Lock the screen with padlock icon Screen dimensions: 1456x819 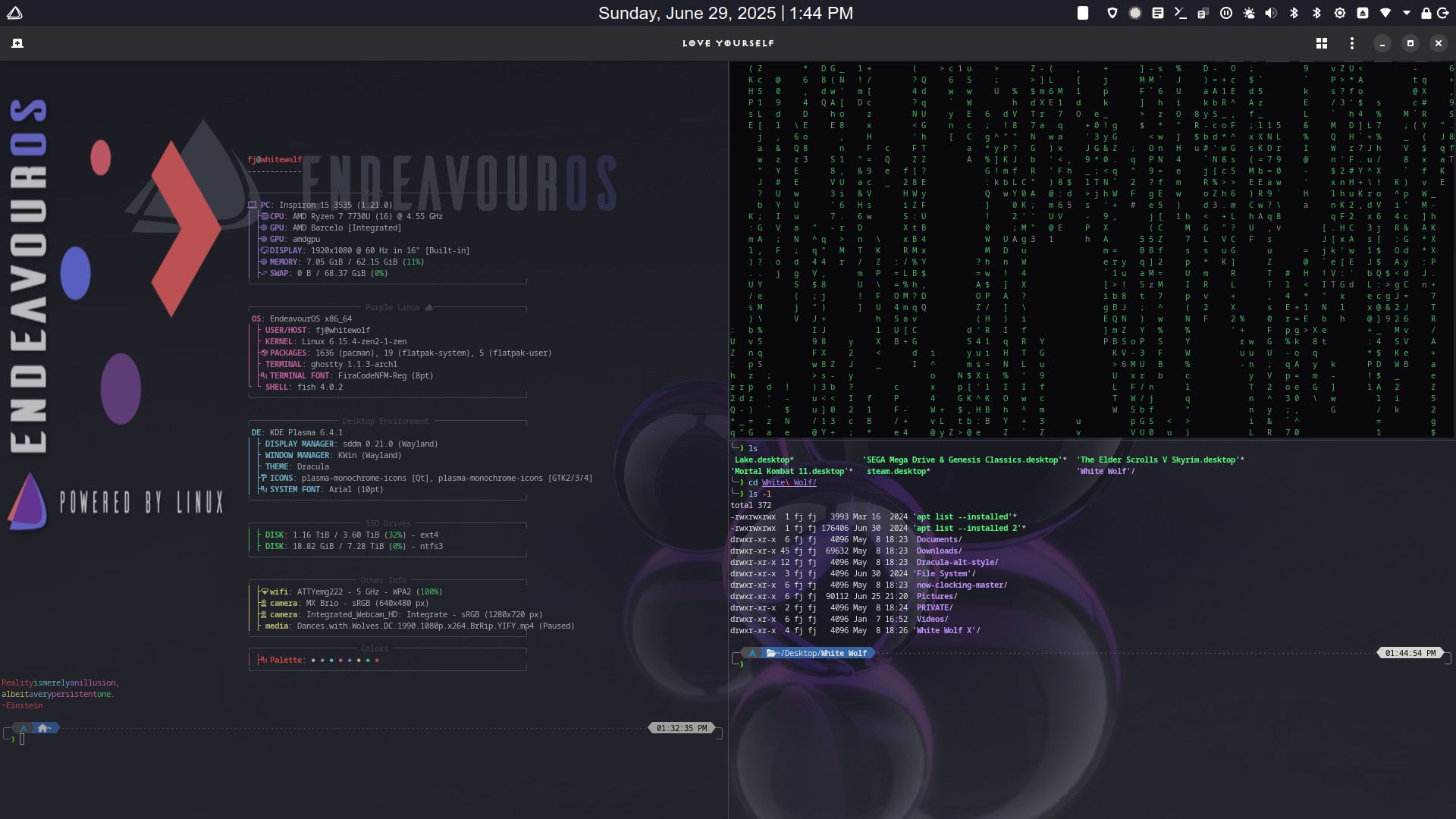(1426, 13)
